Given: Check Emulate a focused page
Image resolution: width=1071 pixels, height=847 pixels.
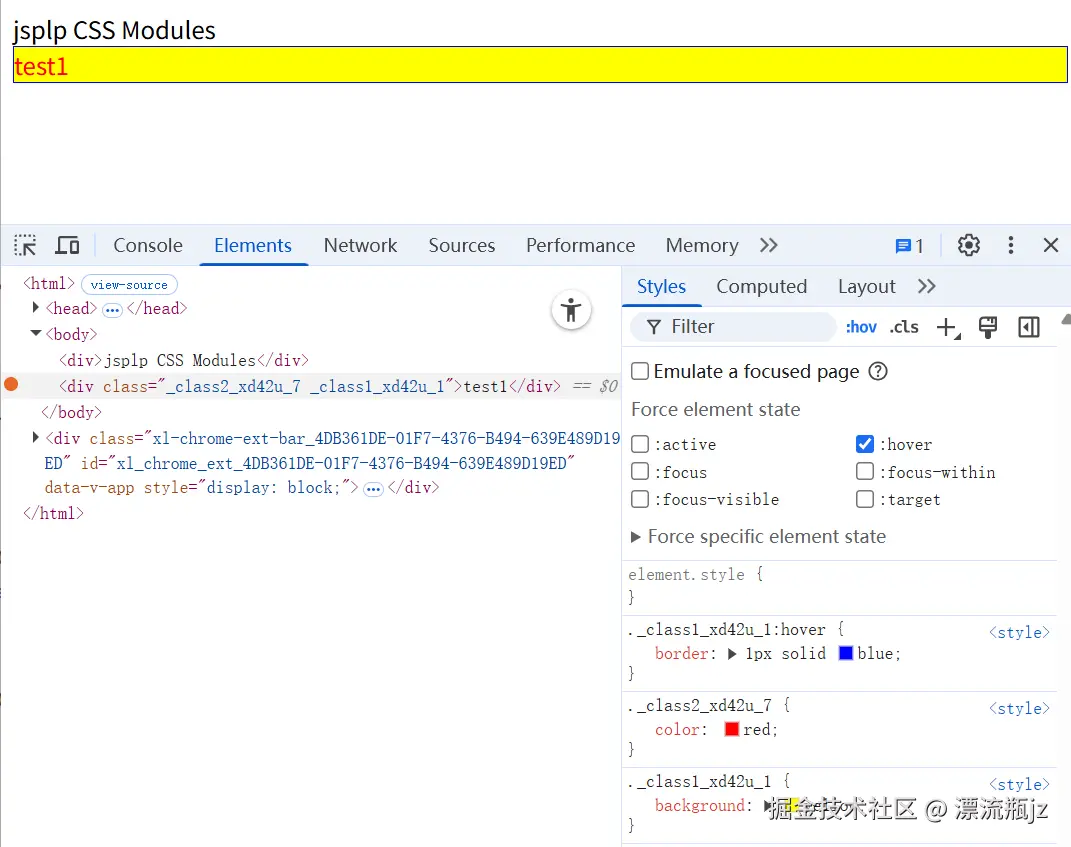Looking at the screenshot, I should (639, 371).
